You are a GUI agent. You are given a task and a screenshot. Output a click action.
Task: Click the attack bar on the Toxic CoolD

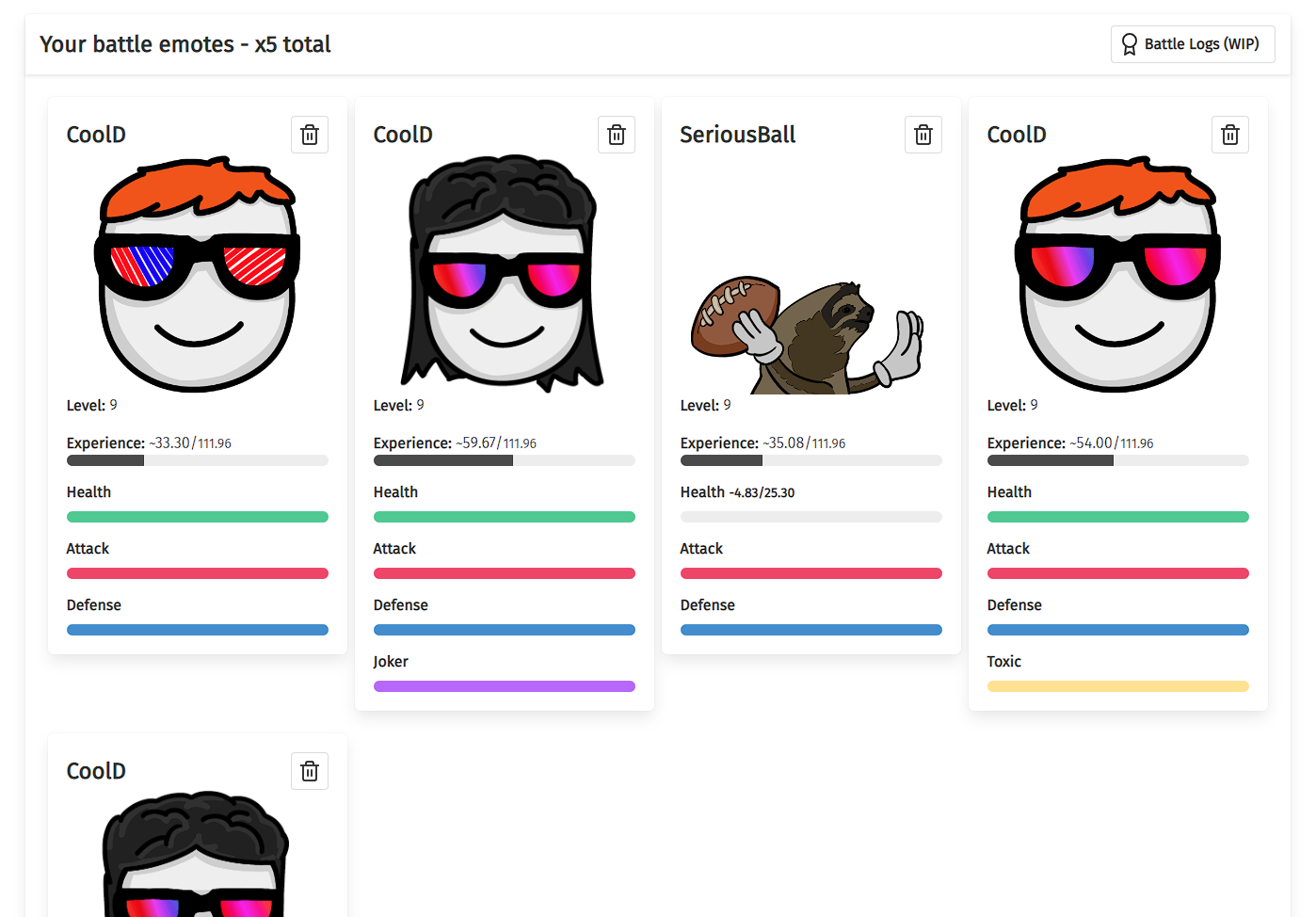[x=1118, y=573]
